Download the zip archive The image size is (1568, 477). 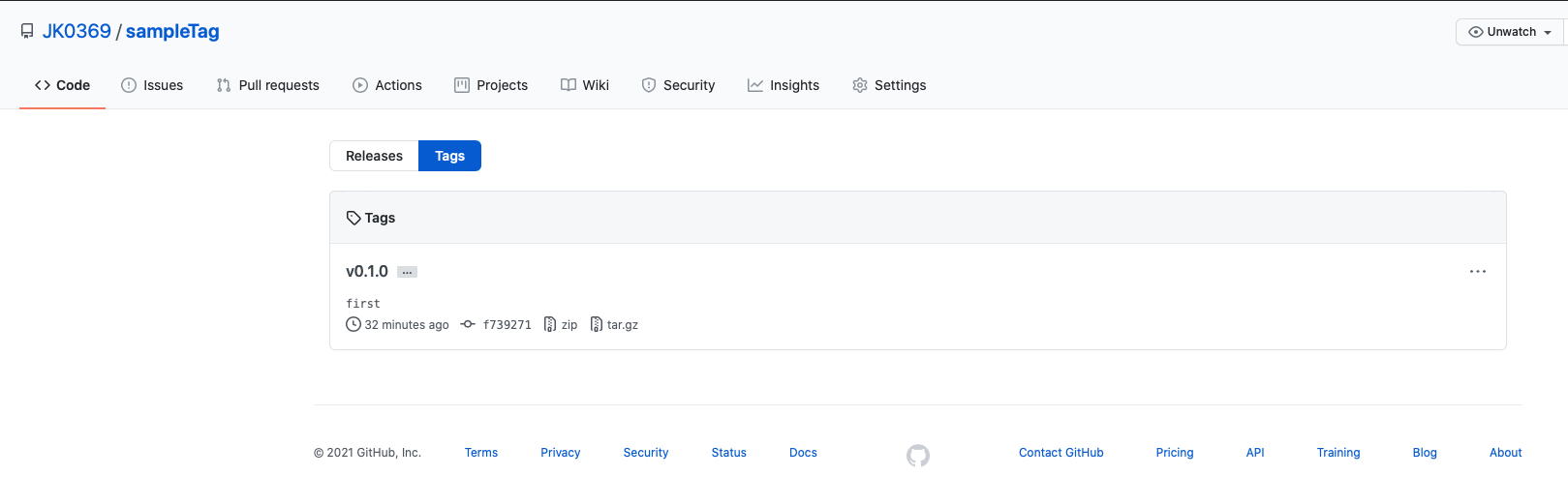point(569,325)
